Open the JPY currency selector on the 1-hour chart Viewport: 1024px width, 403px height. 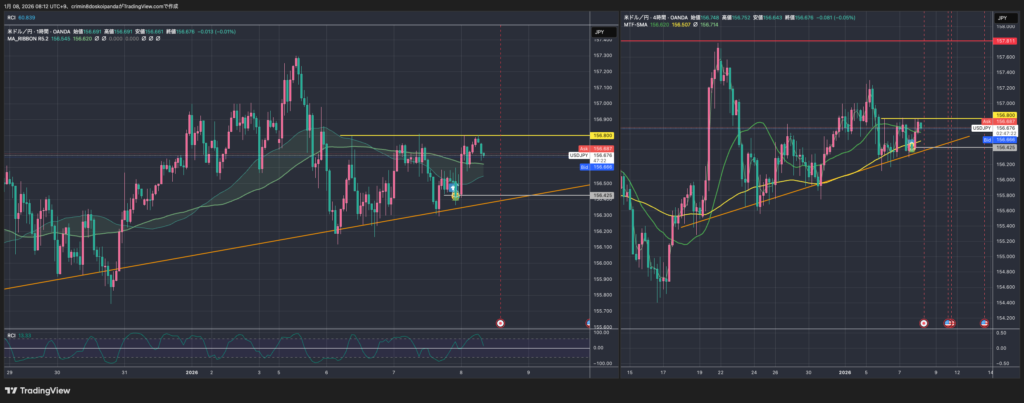(598, 33)
